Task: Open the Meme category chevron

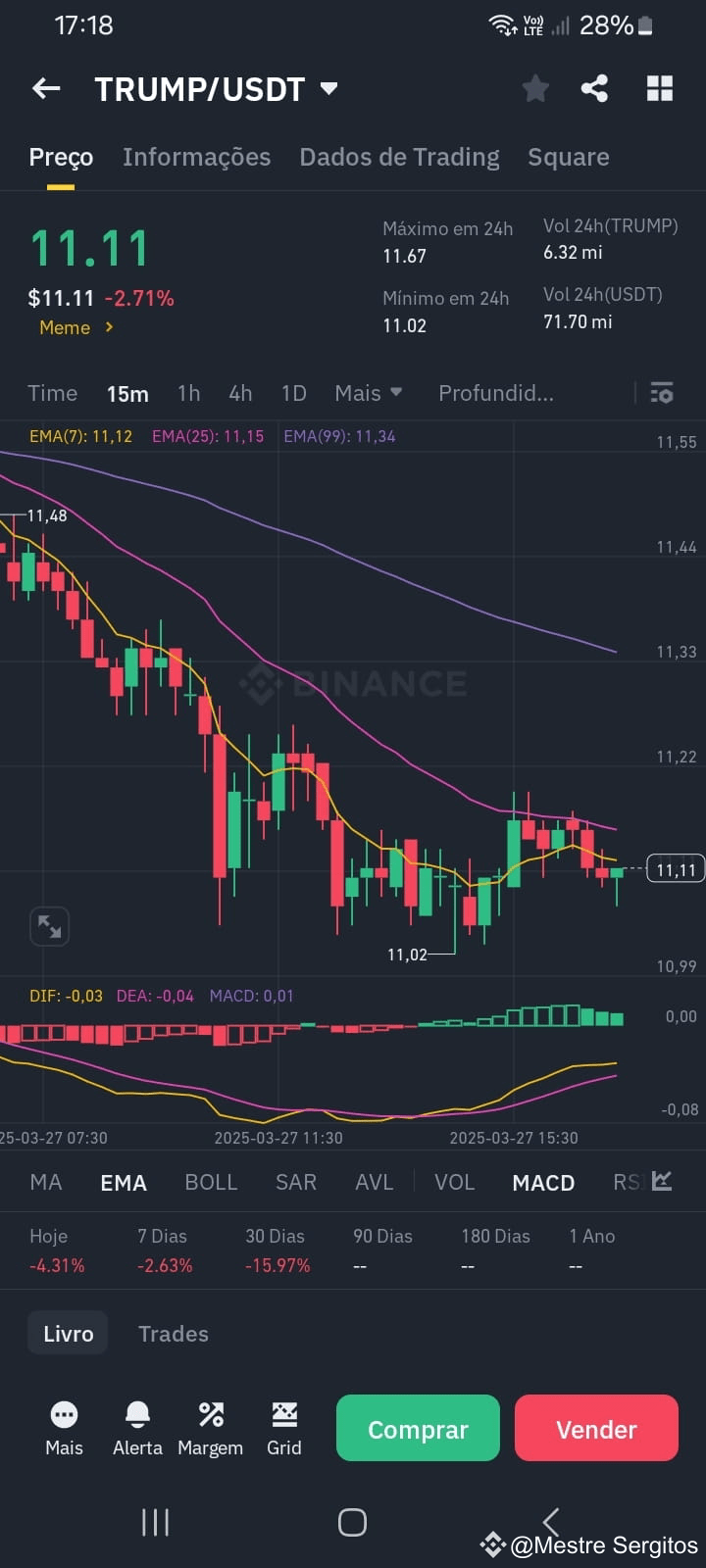Action: [109, 327]
